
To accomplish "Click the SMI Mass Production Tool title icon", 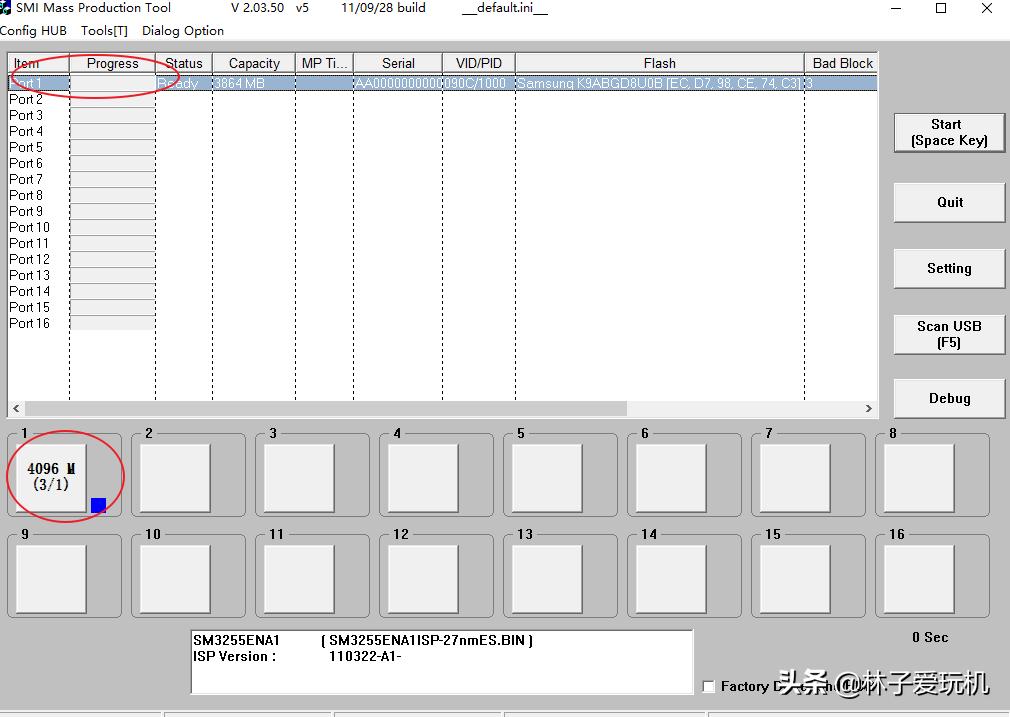I will pos(6,8).
